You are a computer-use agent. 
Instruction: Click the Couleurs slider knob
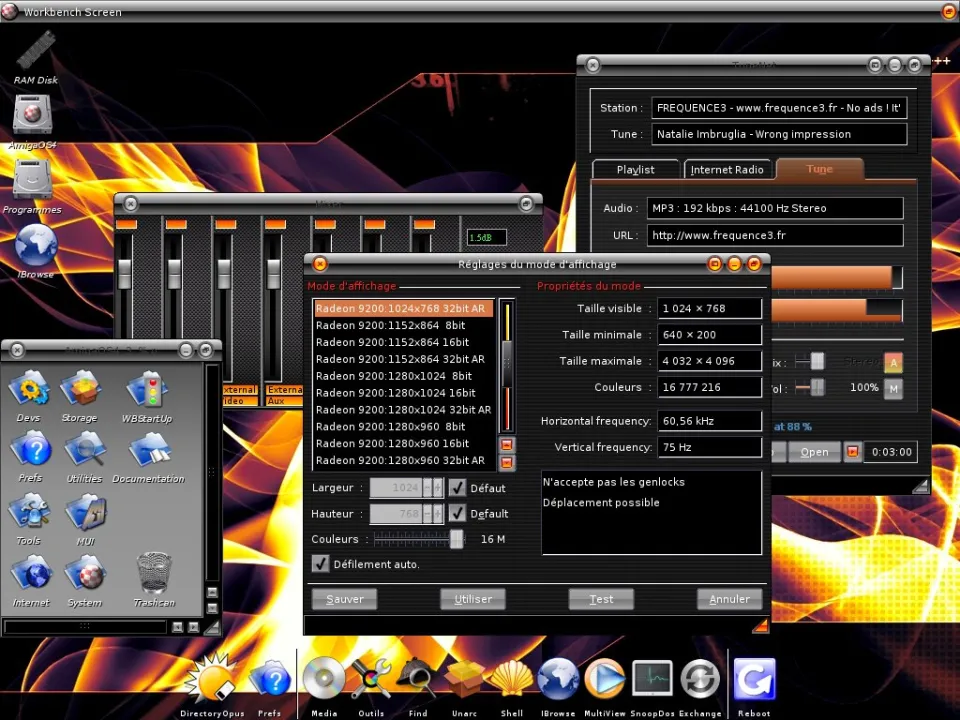click(x=457, y=539)
